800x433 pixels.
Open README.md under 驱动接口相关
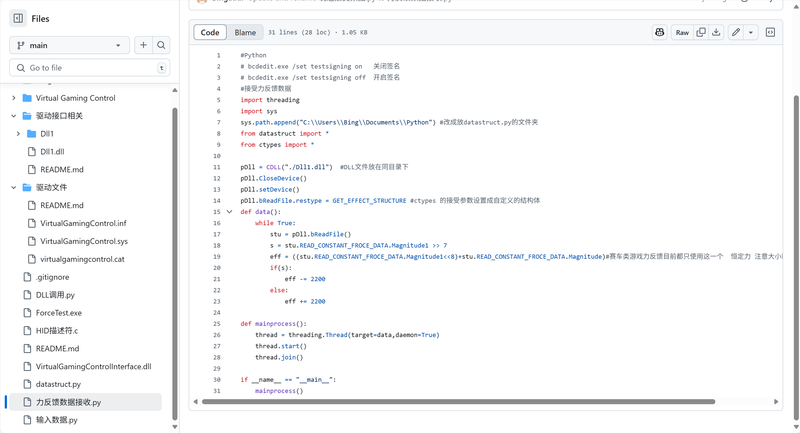click(62, 169)
